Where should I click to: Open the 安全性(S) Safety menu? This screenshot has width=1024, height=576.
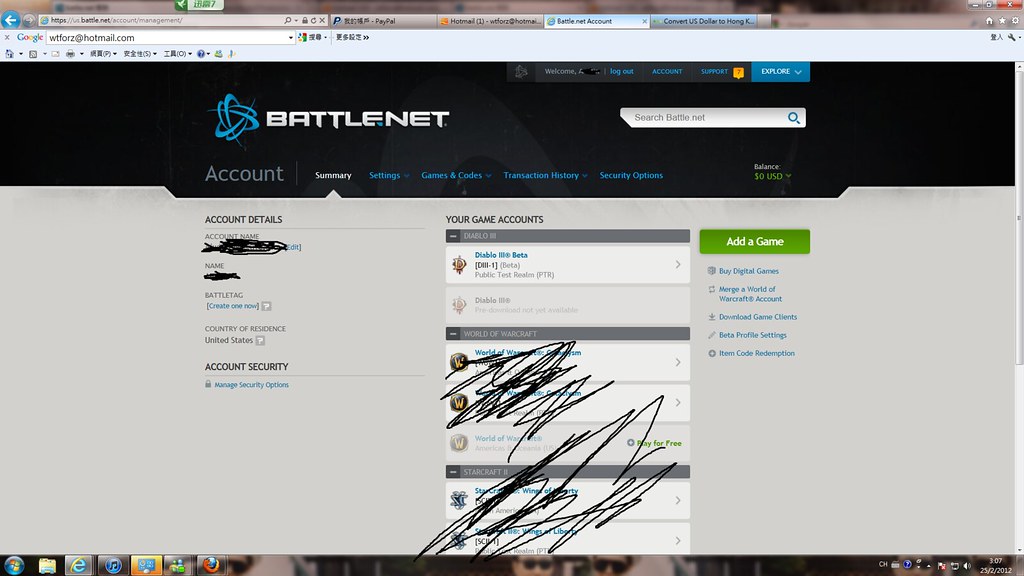pyautogui.click(x=140, y=54)
